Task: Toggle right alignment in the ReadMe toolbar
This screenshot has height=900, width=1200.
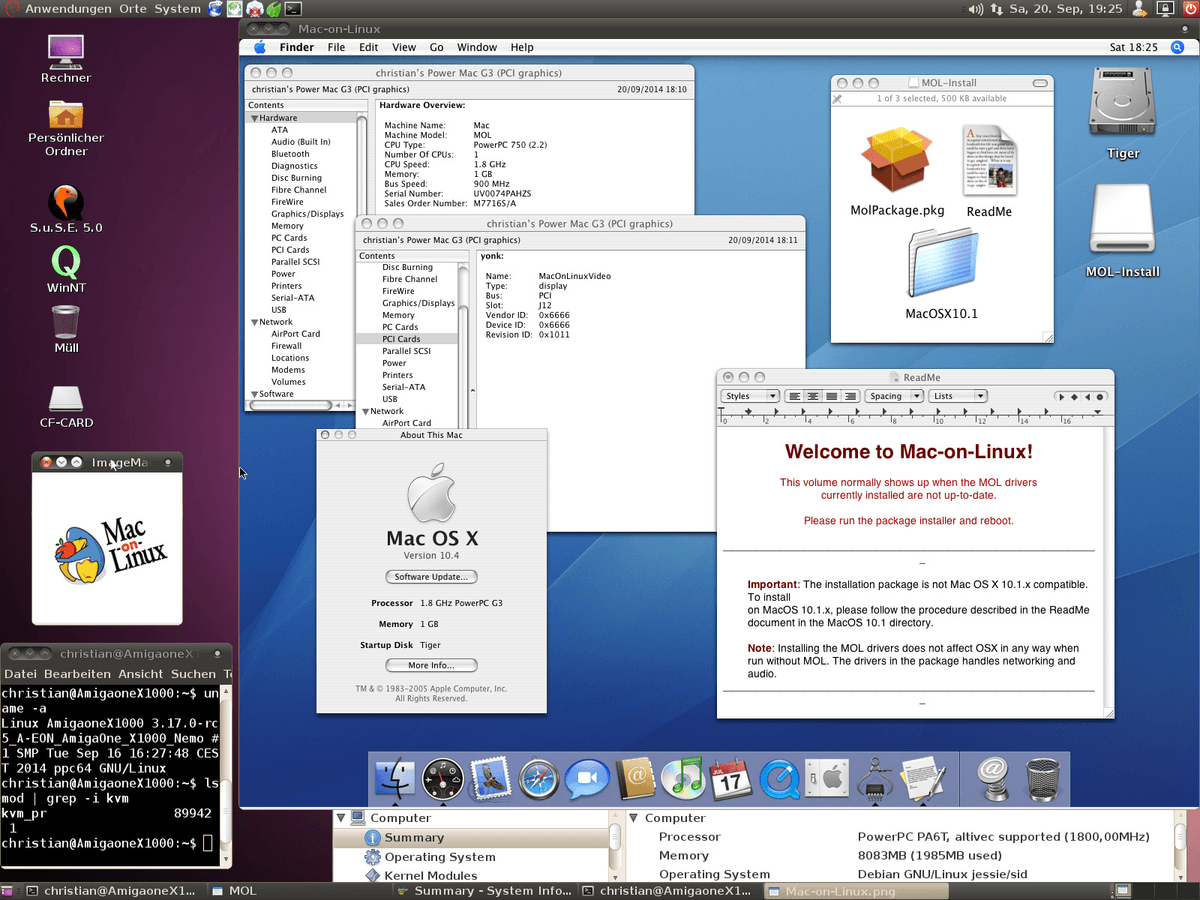Action: coord(850,395)
